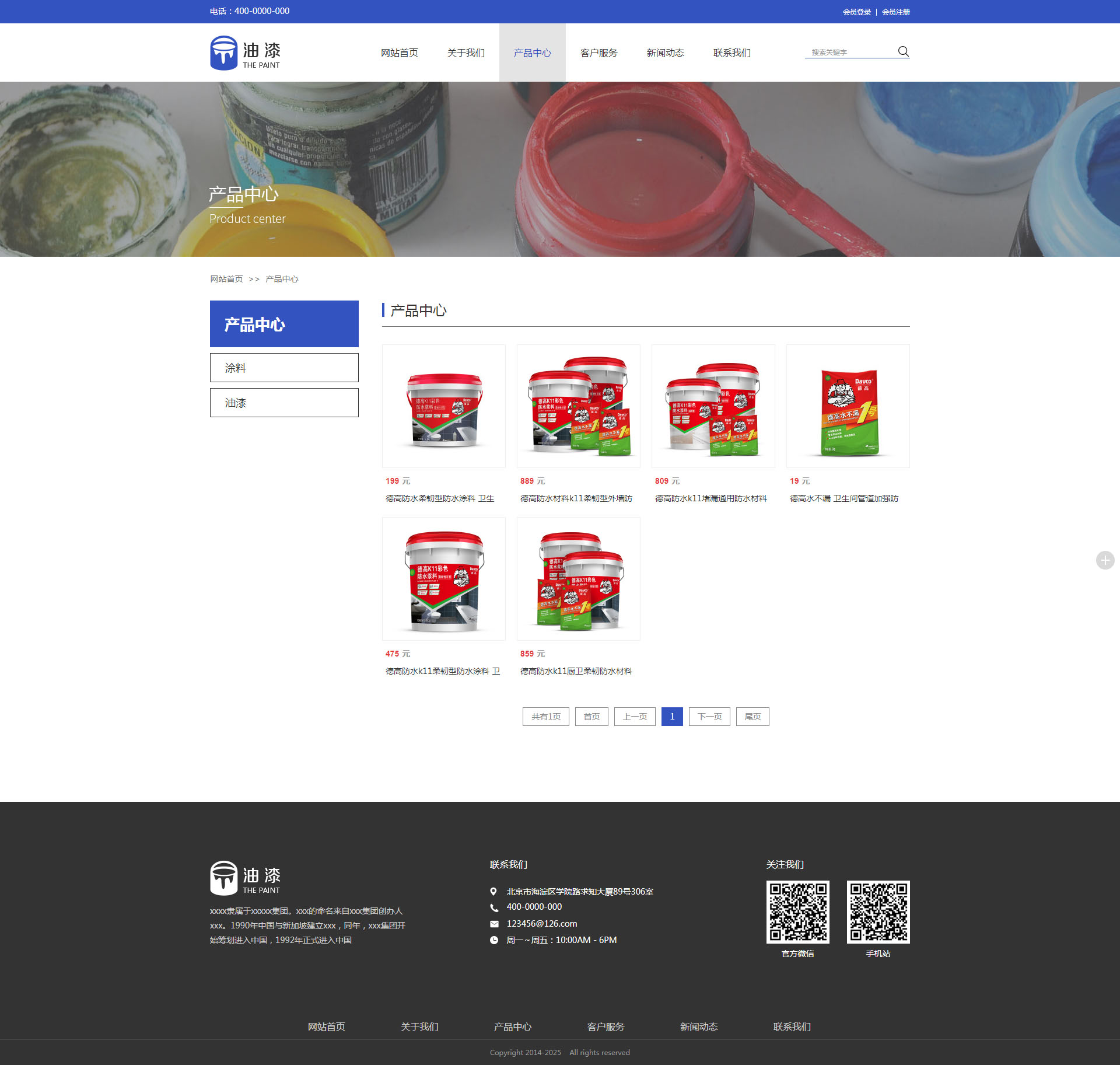Click breadcrumb link 网站首页
This screenshot has height=1065, width=1120.
point(226,279)
